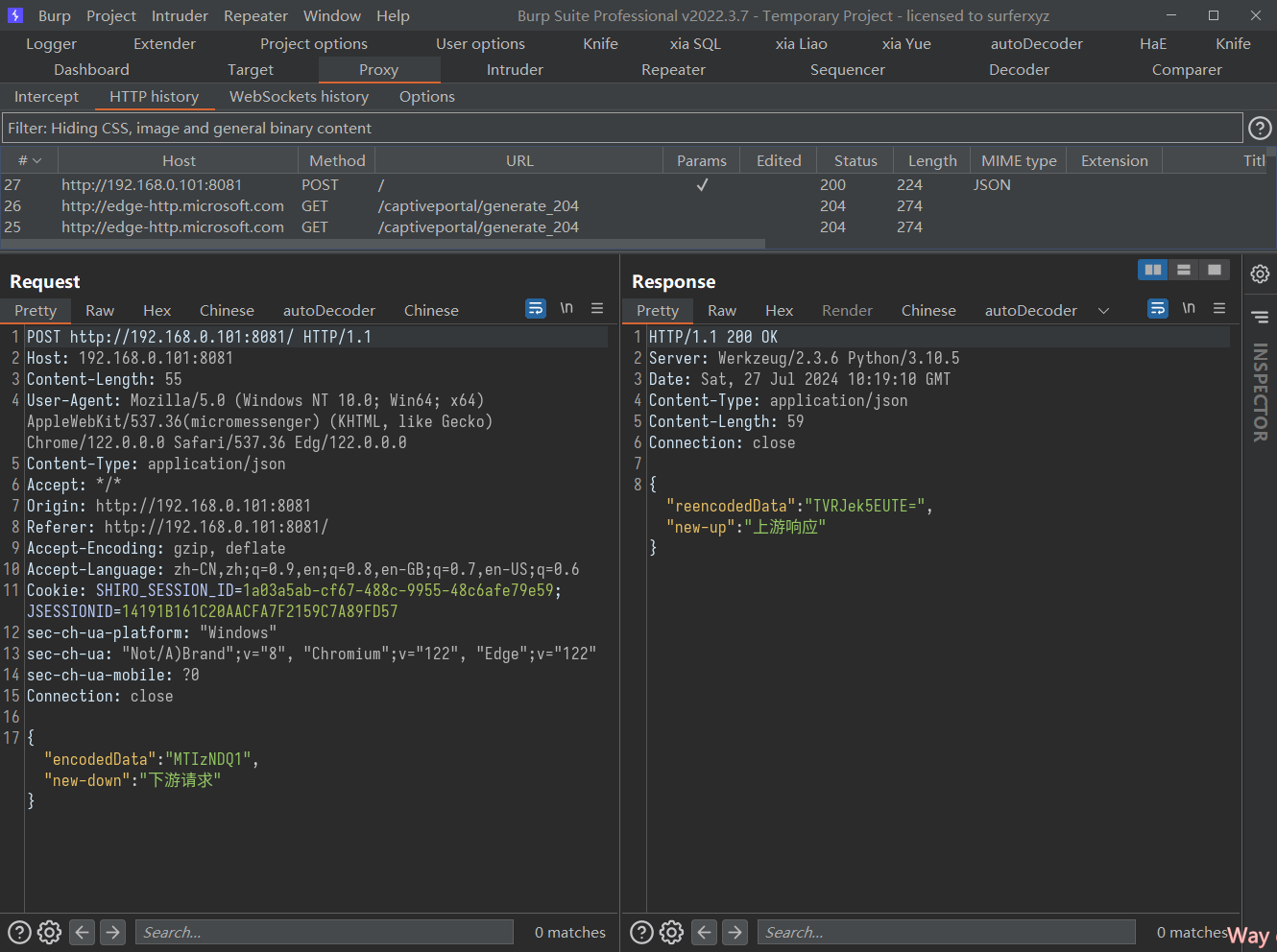Image resolution: width=1277 pixels, height=952 pixels.
Task: Go to next match in Request search
Action: 113,932
